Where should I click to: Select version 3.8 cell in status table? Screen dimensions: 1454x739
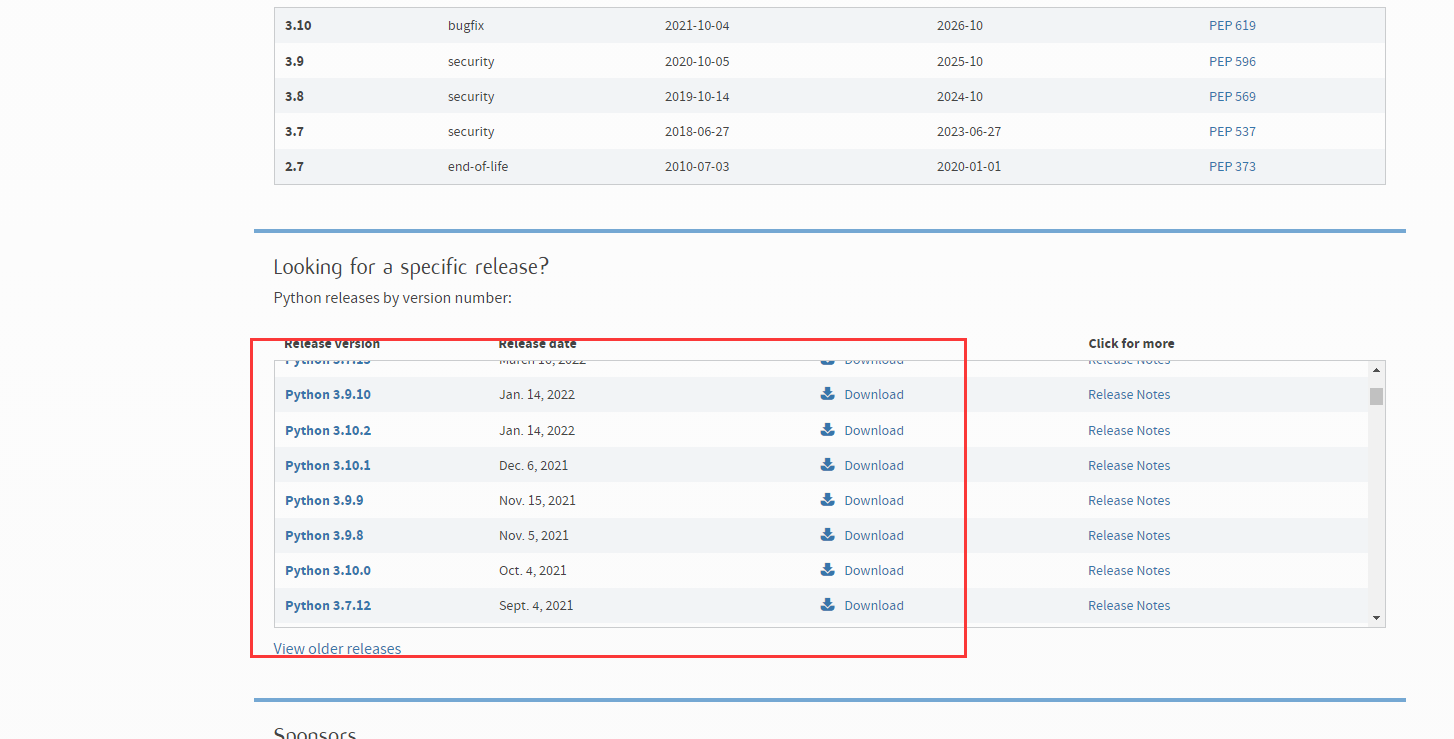click(x=294, y=97)
